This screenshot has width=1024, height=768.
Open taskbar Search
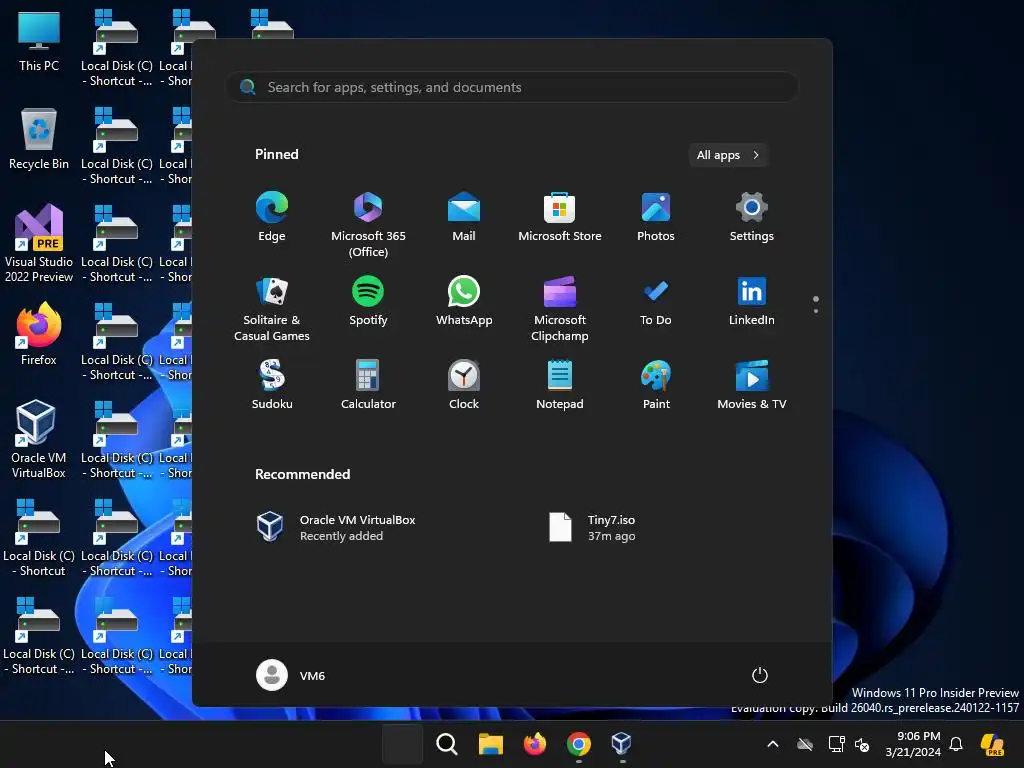click(447, 743)
